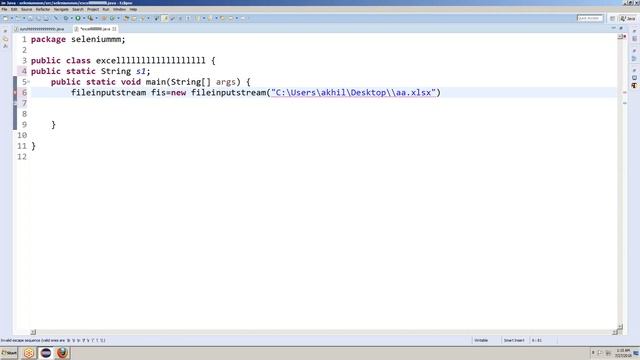The image size is (640, 360).
Task: Open the Firefox taskbar icon
Action: (62, 353)
